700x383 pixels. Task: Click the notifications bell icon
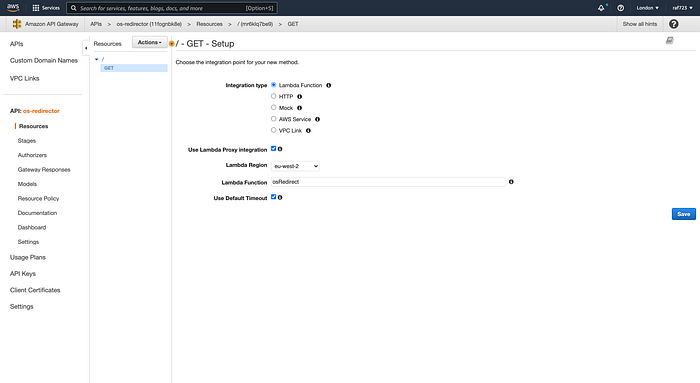coord(601,8)
